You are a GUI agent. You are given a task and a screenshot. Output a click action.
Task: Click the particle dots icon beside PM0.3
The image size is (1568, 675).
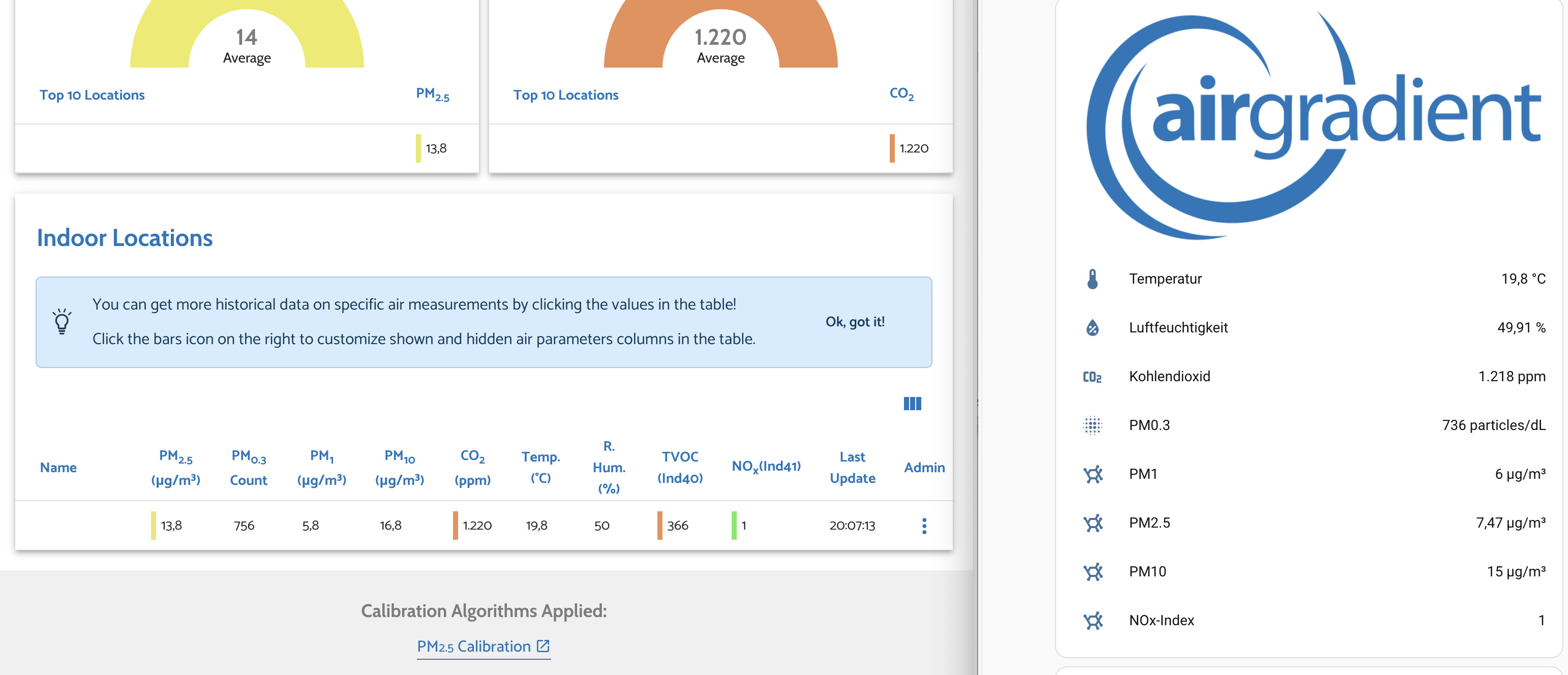(1092, 425)
